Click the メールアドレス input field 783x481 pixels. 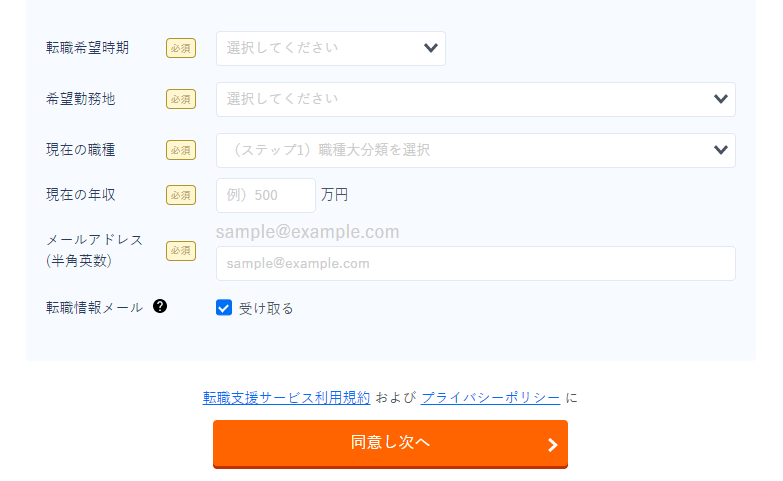tap(475, 264)
